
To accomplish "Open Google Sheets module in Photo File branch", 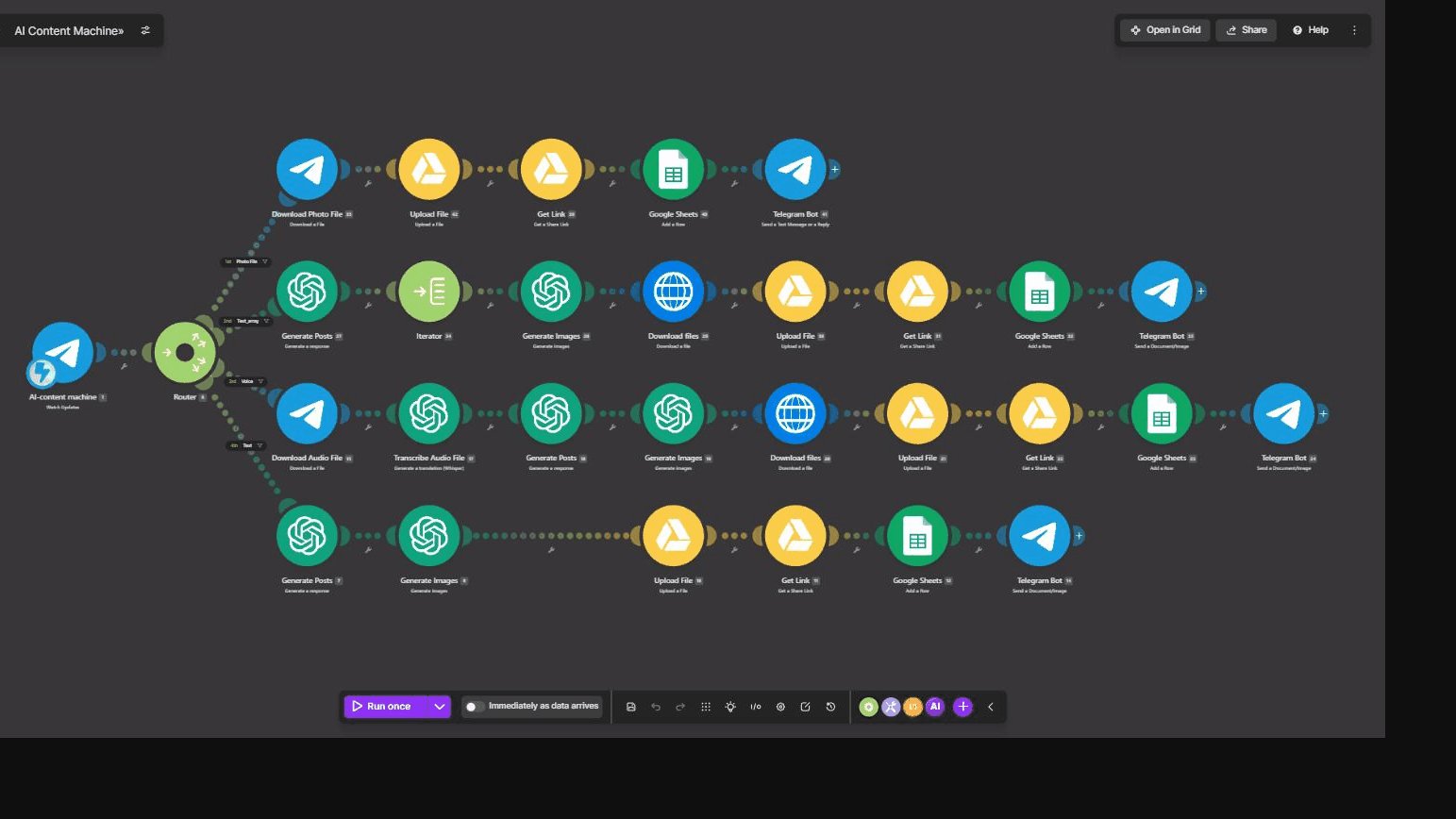I will [673, 170].
